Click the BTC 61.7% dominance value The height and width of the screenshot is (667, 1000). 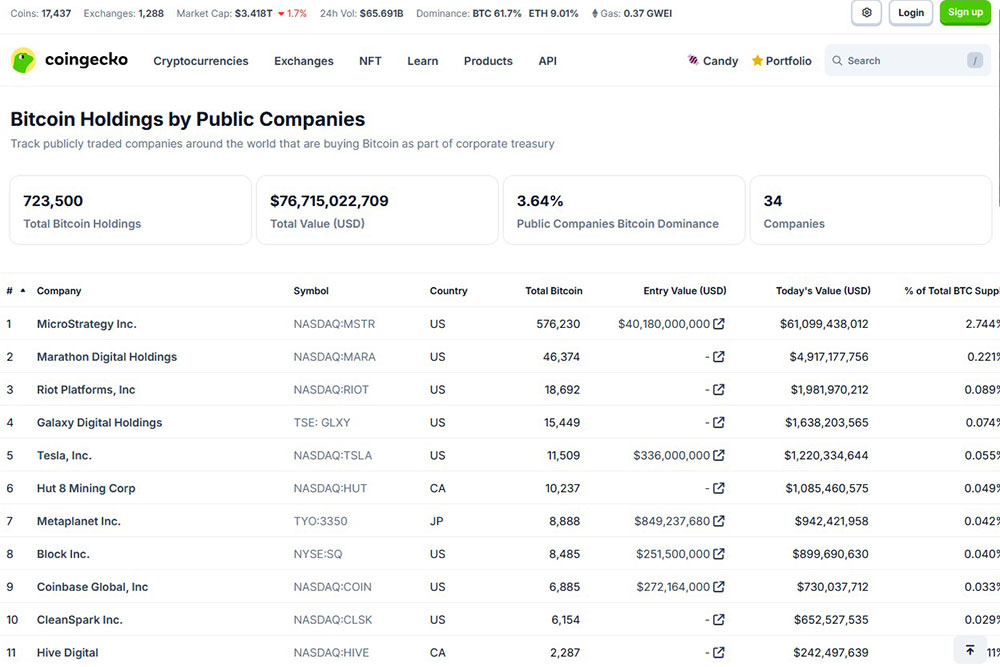pyautogui.click(x=497, y=13)
